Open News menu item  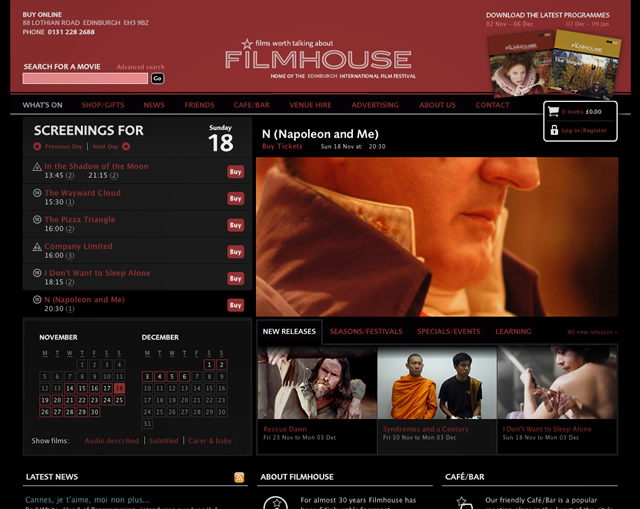(154, 105)
